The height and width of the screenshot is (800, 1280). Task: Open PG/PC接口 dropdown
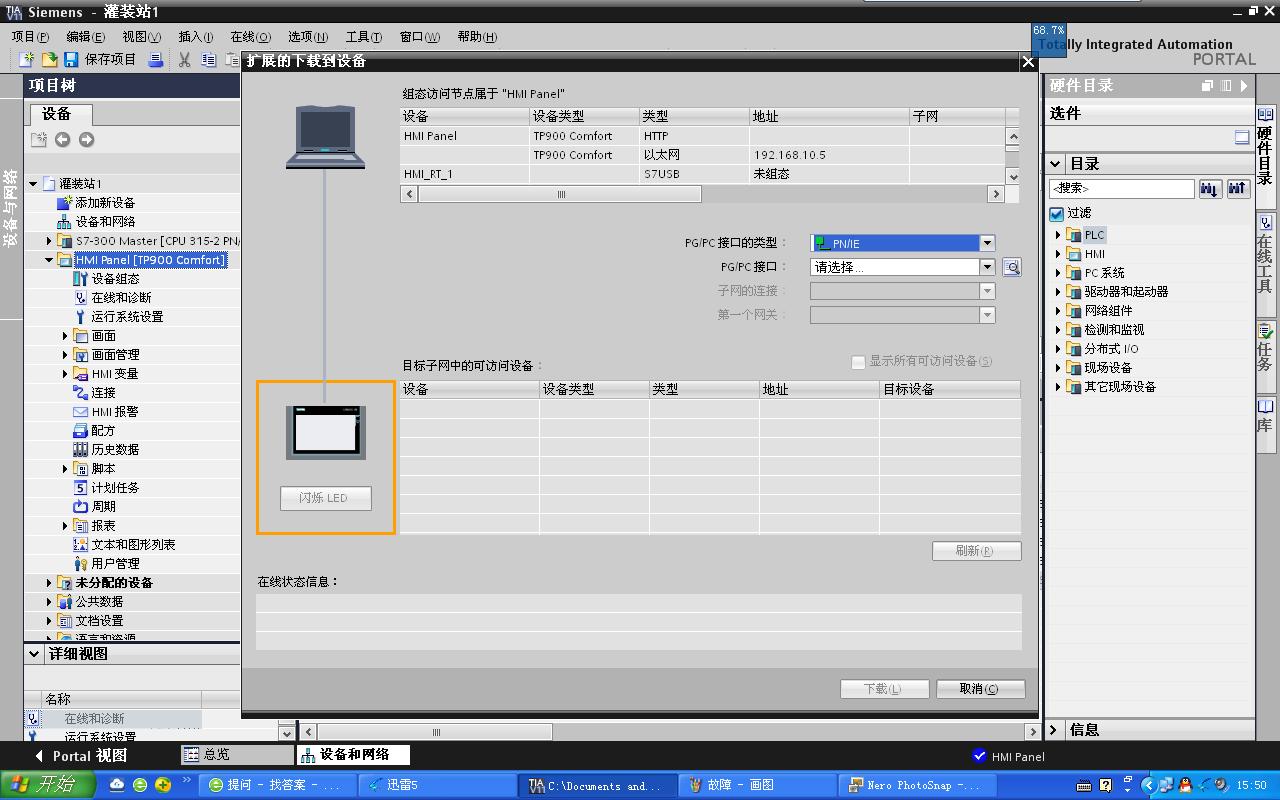(987, 267)
